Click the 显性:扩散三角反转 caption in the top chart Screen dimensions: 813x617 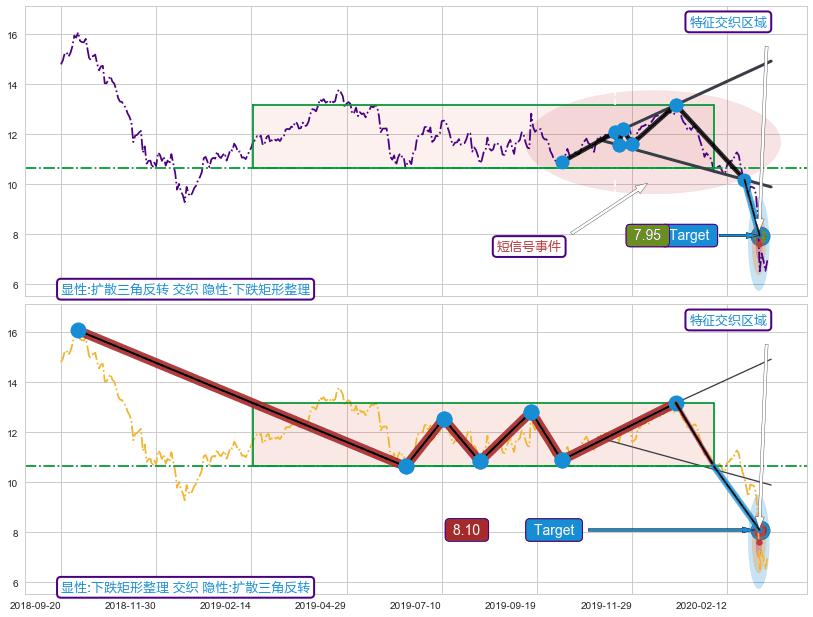pos(185,290)
